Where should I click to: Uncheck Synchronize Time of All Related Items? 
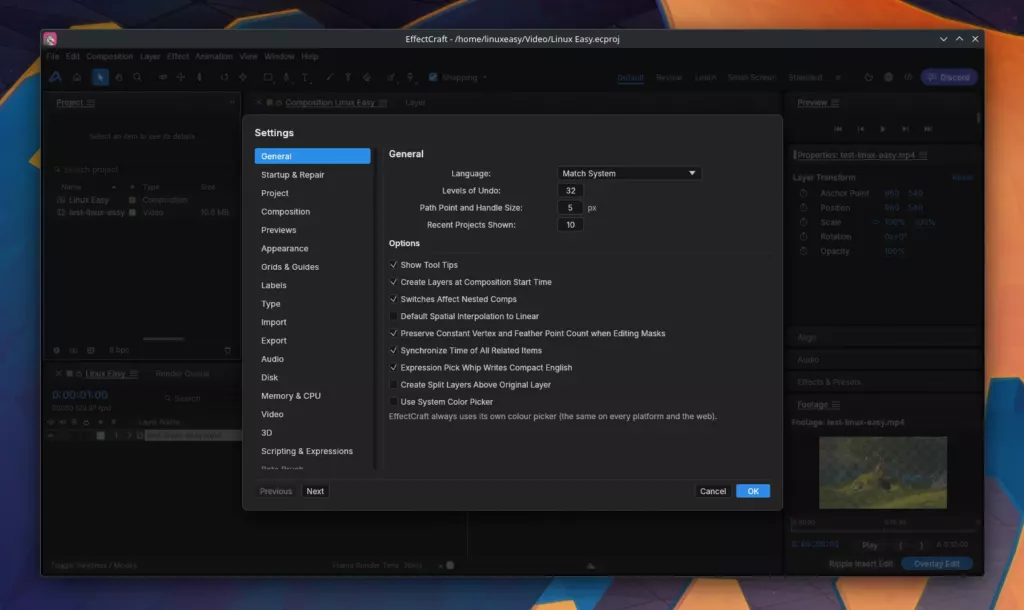click(393, 350)
